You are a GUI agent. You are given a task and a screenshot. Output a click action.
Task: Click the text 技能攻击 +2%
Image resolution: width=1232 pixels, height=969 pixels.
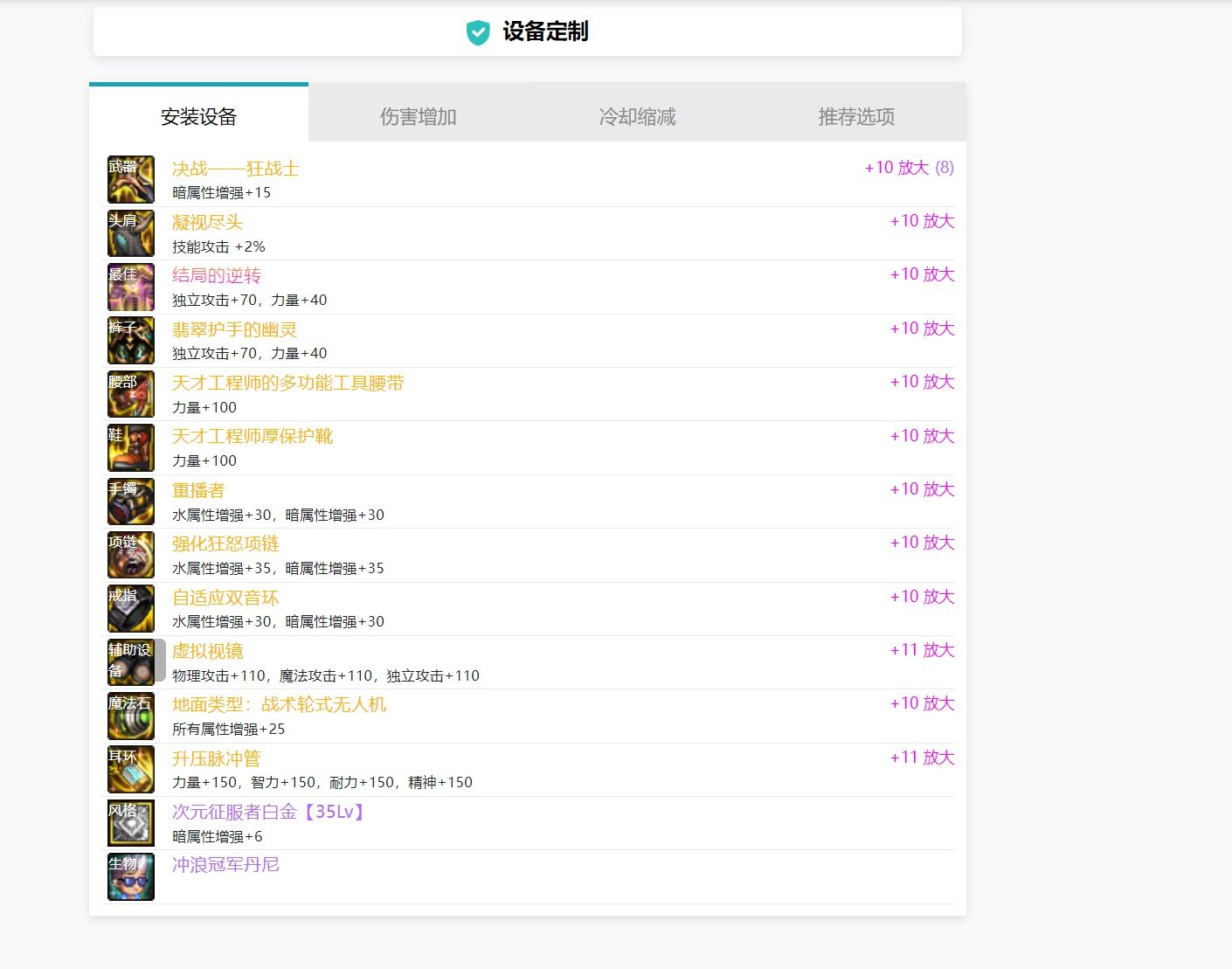(218, 247)
